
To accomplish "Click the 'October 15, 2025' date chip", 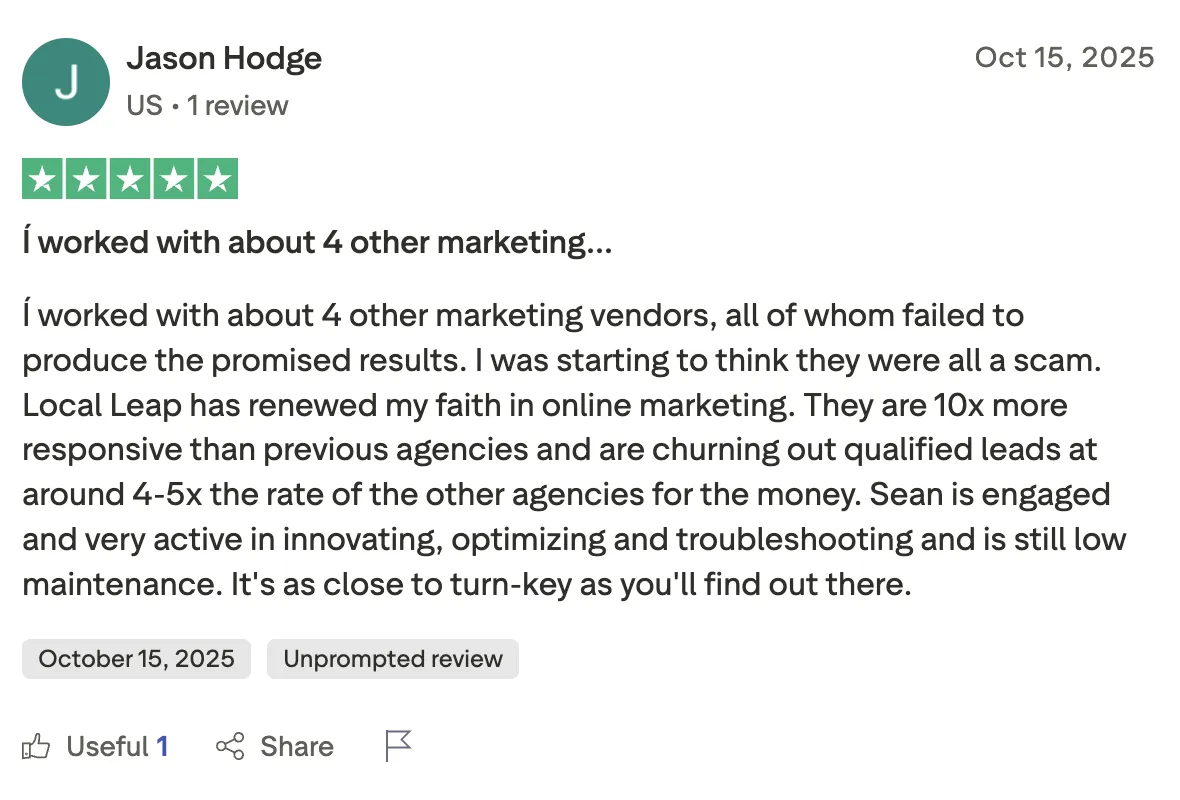I will coord(136,659).
